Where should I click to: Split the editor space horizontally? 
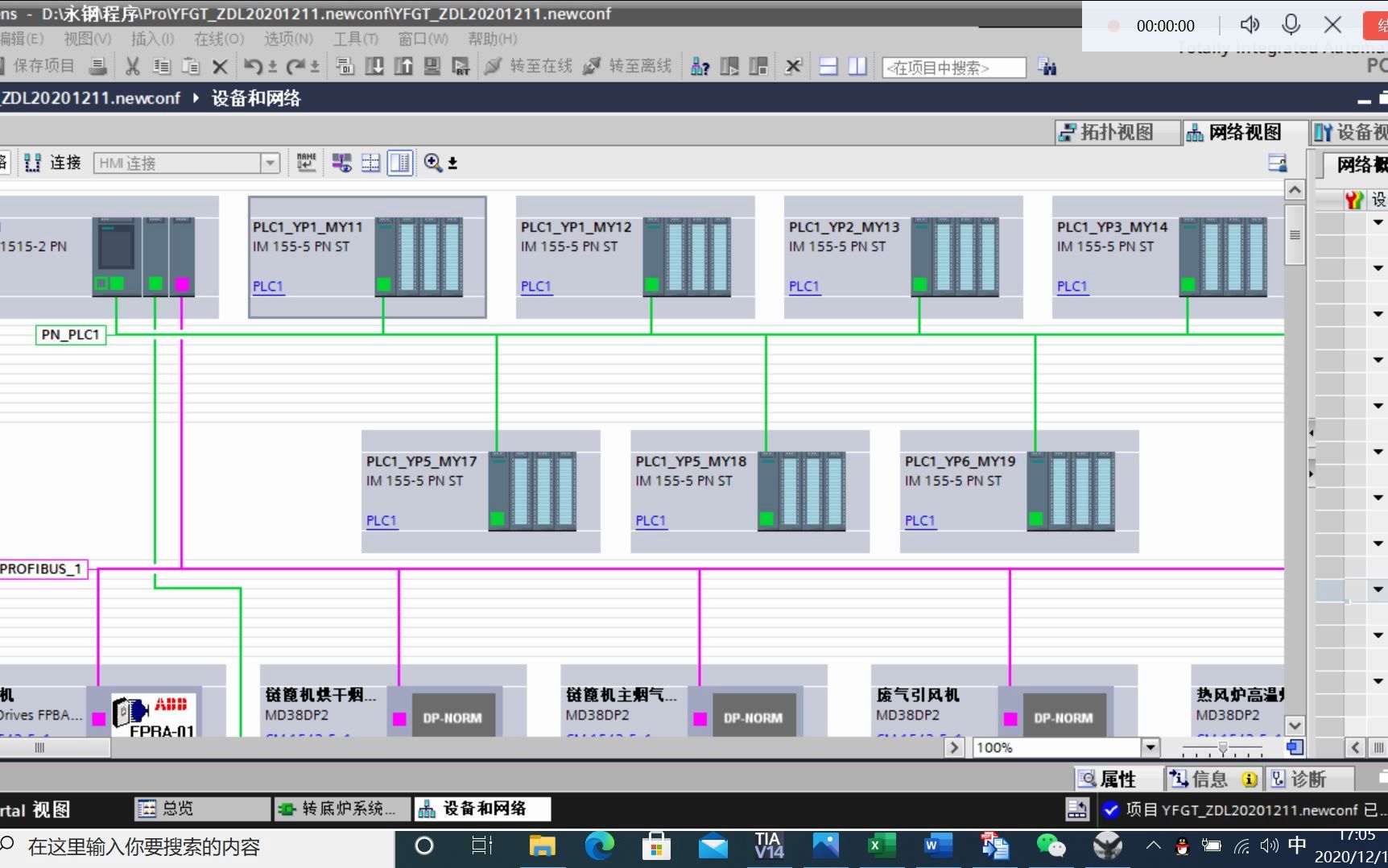(x=828, y=67)
